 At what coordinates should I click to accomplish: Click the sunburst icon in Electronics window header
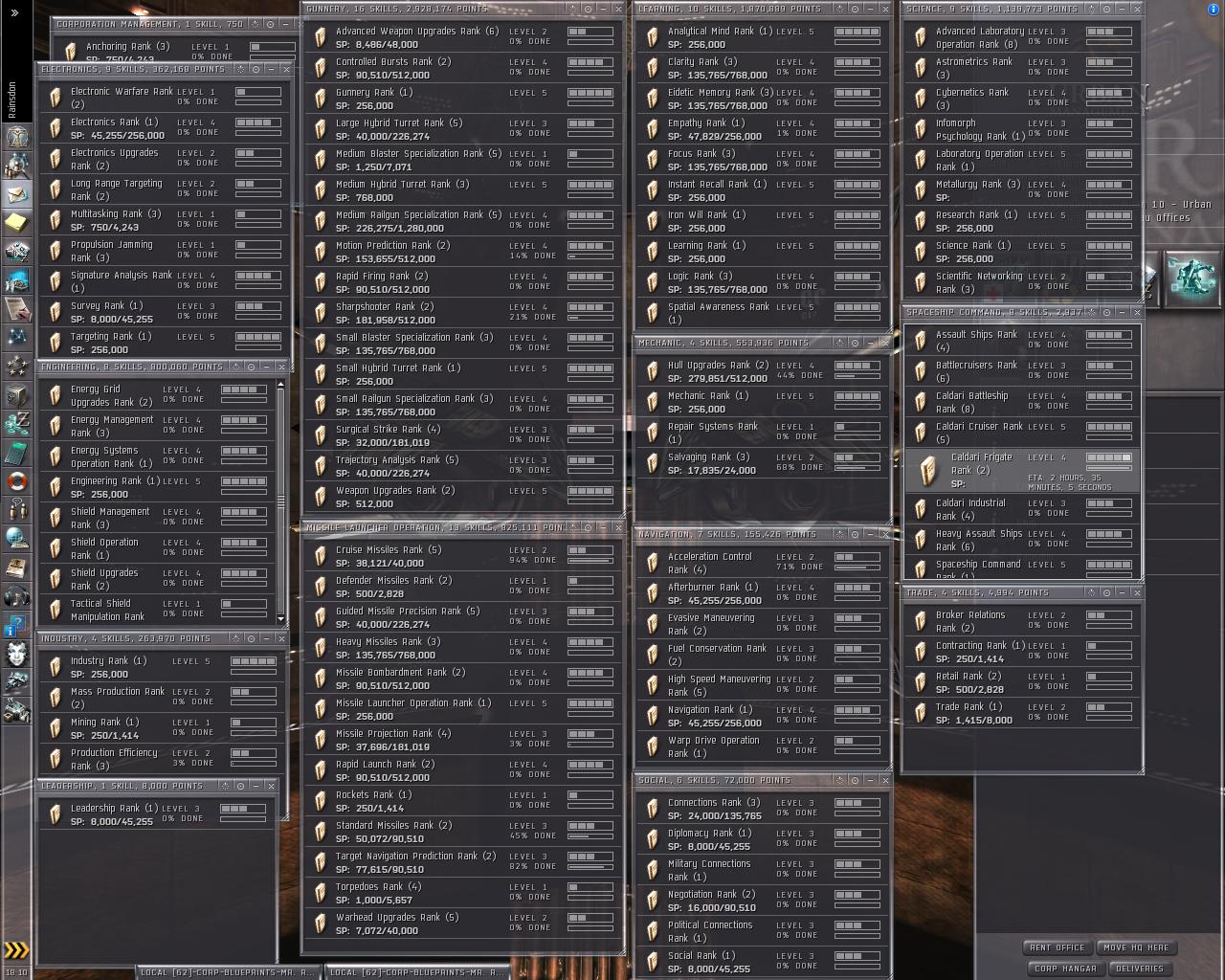coord(240,69)
